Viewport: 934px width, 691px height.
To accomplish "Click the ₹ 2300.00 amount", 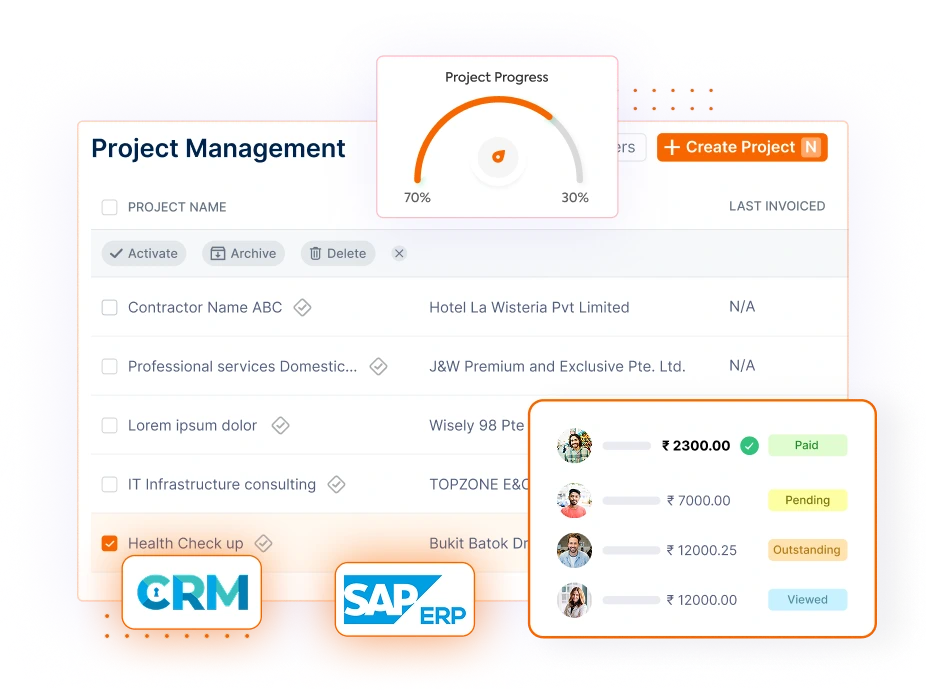I will tap(696, 446).
